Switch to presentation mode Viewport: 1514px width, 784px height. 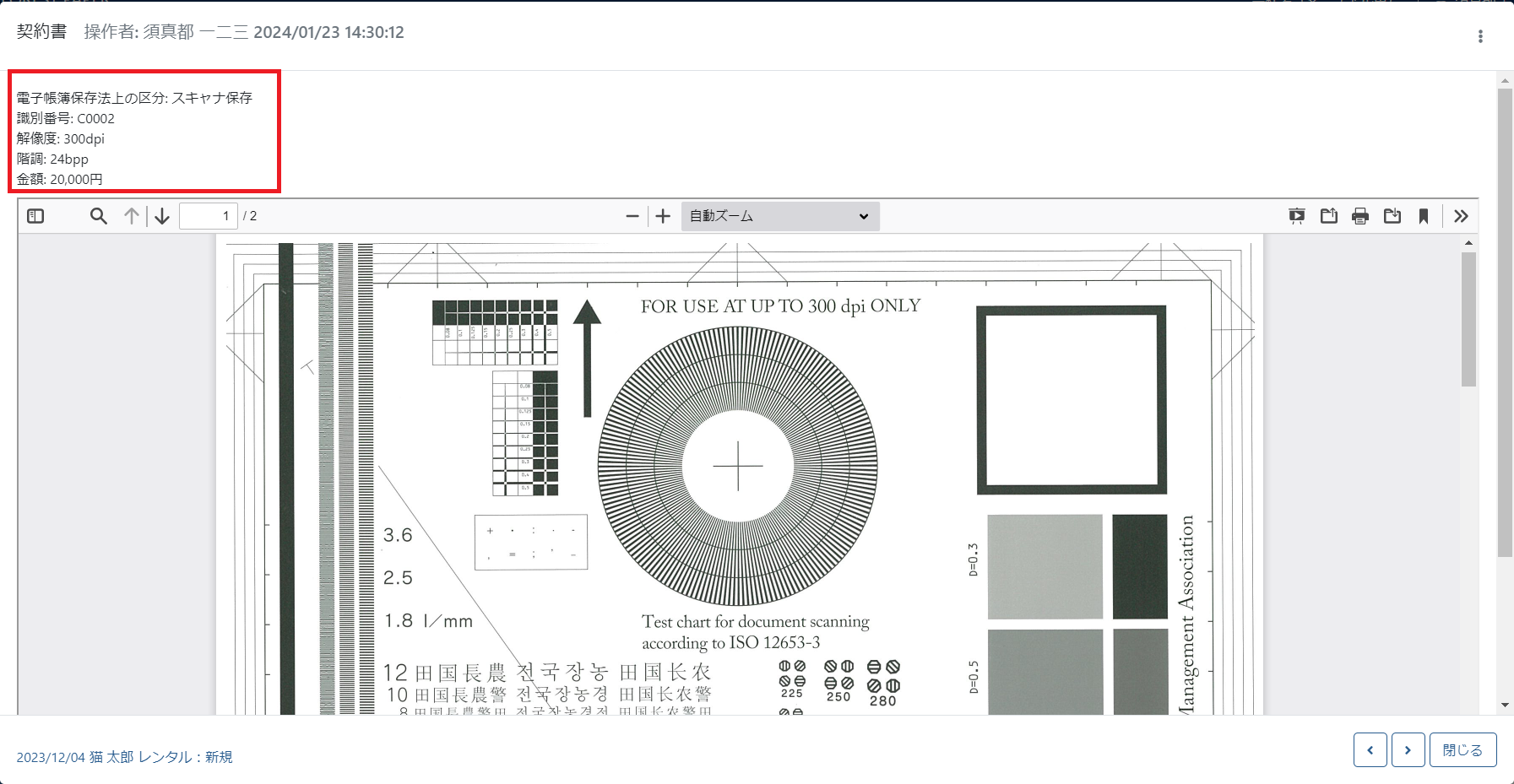click(1297, 216)
